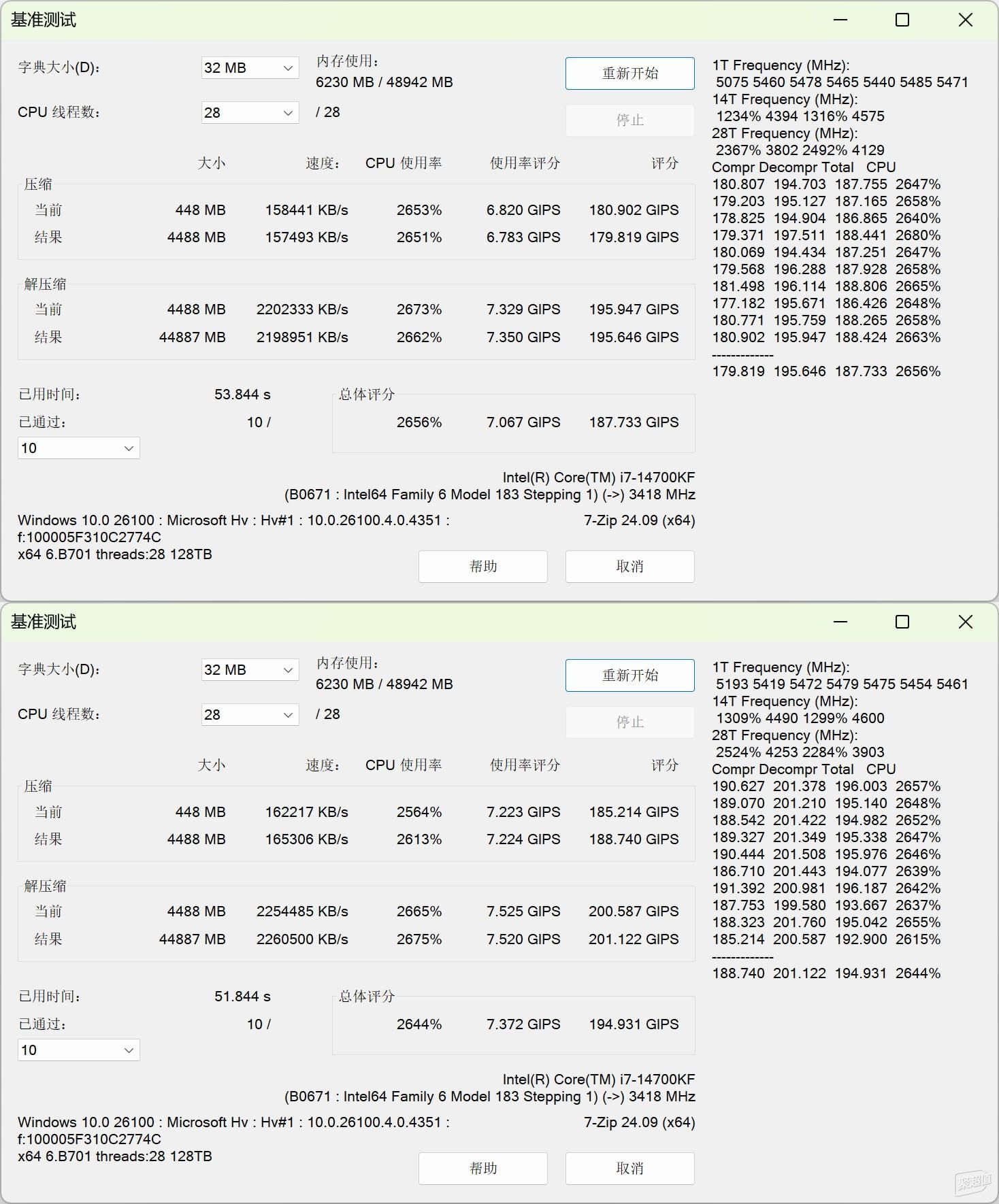The height and width of the screenshot is (1204, 999).
Task: Click compression current speed 158441 KB/s
Action: tap(306, 210)
